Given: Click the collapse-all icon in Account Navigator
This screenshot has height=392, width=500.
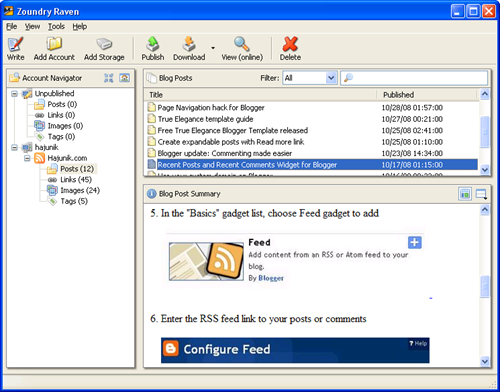Looking at the screenshot, I should click(109, 78).
